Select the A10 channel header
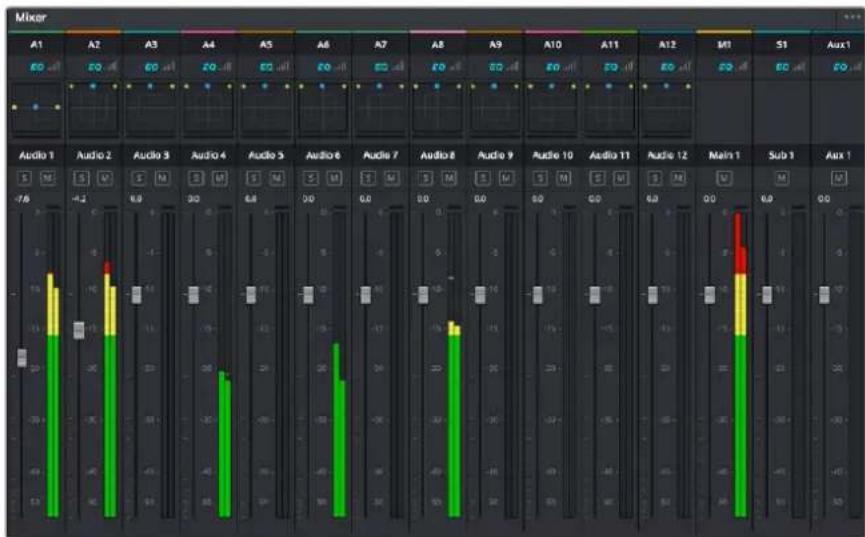 553,45
